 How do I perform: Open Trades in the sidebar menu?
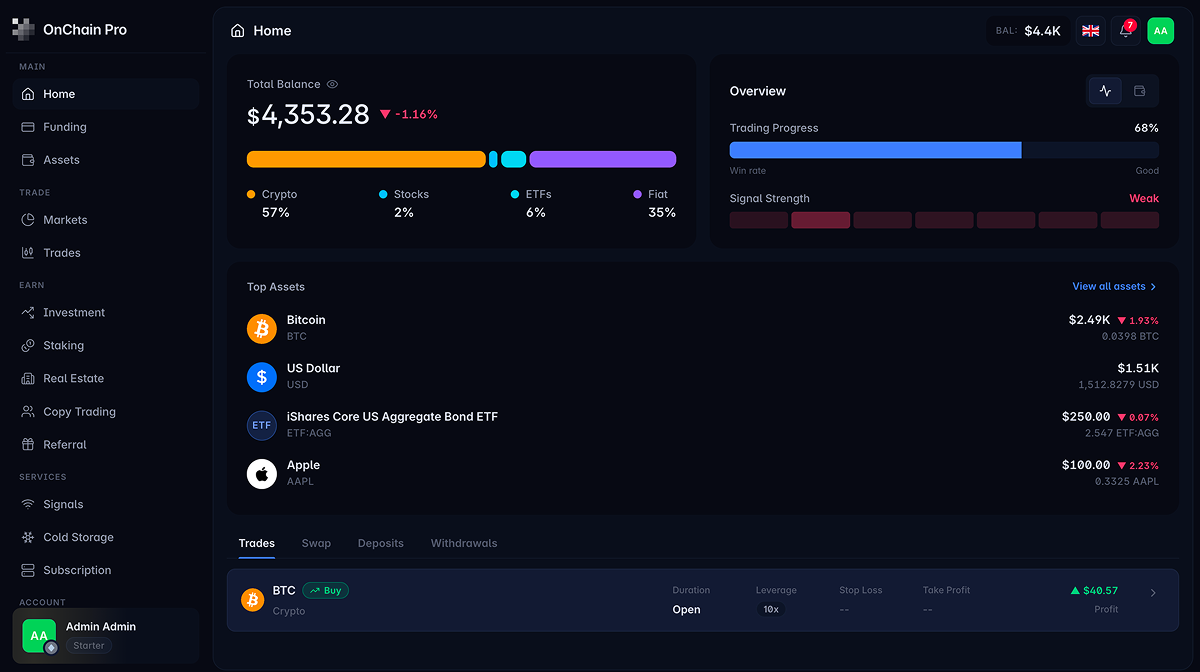click(x=105, y=253)
